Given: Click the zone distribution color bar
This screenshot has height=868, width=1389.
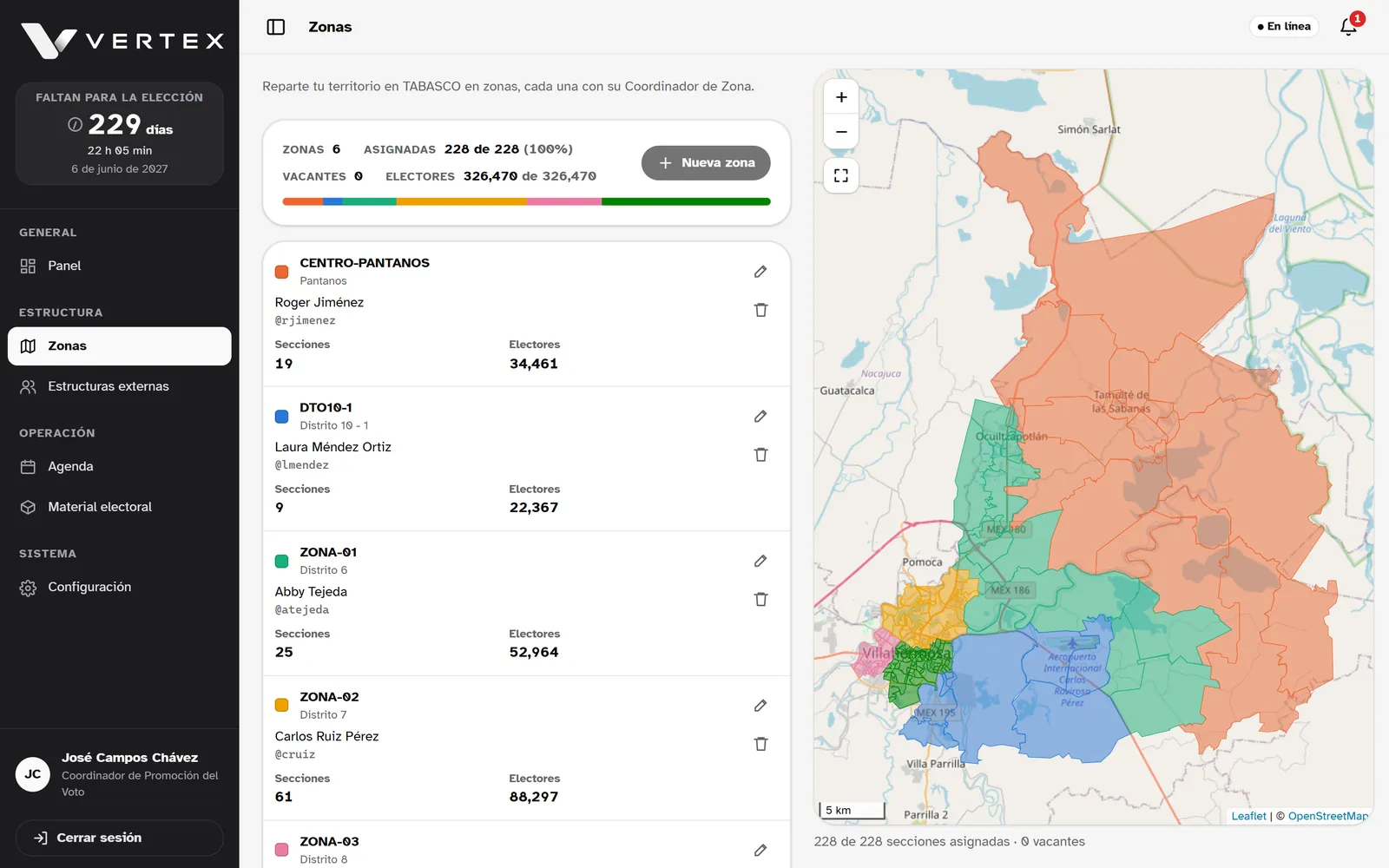Looking at the screenshot, I should point(527,201).
